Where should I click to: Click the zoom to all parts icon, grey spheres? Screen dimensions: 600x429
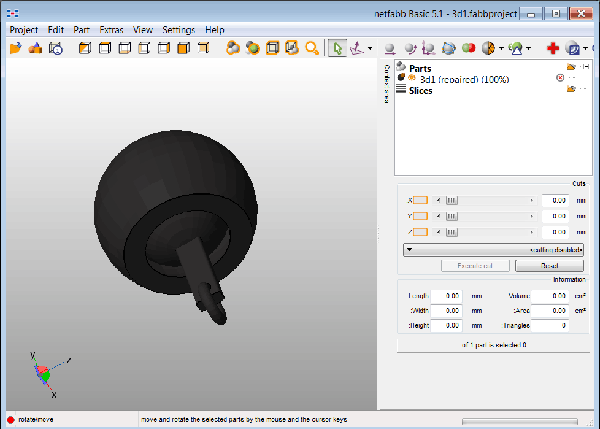click(233, 48)
